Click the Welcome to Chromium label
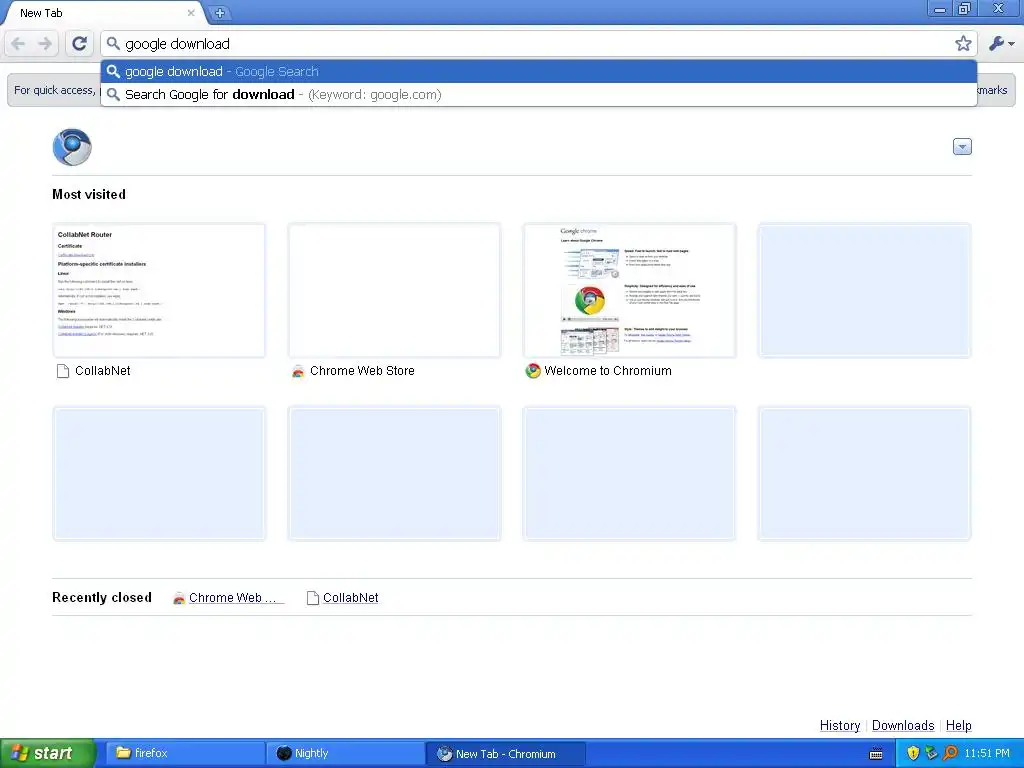Screen dimensions: 1024x768 coord(607,371)
